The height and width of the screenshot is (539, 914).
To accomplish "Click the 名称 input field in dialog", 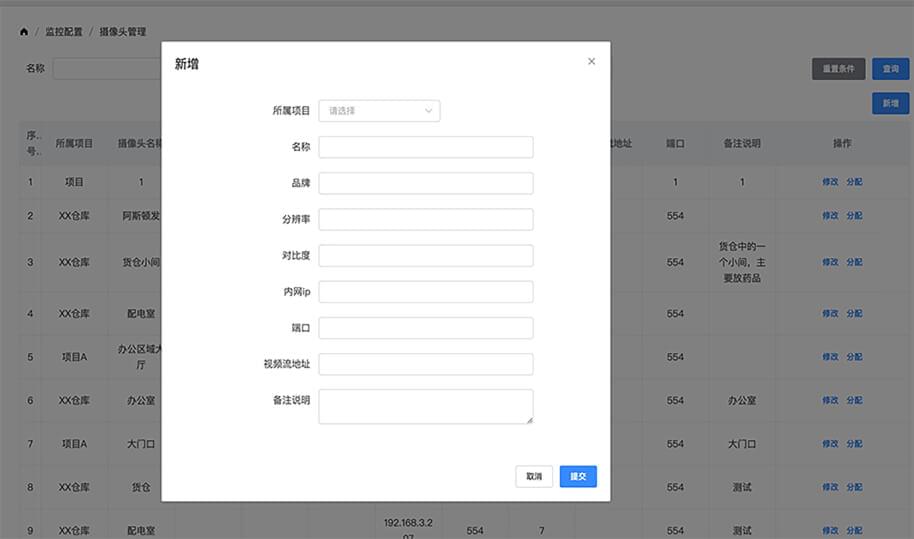I will [425, 147].
